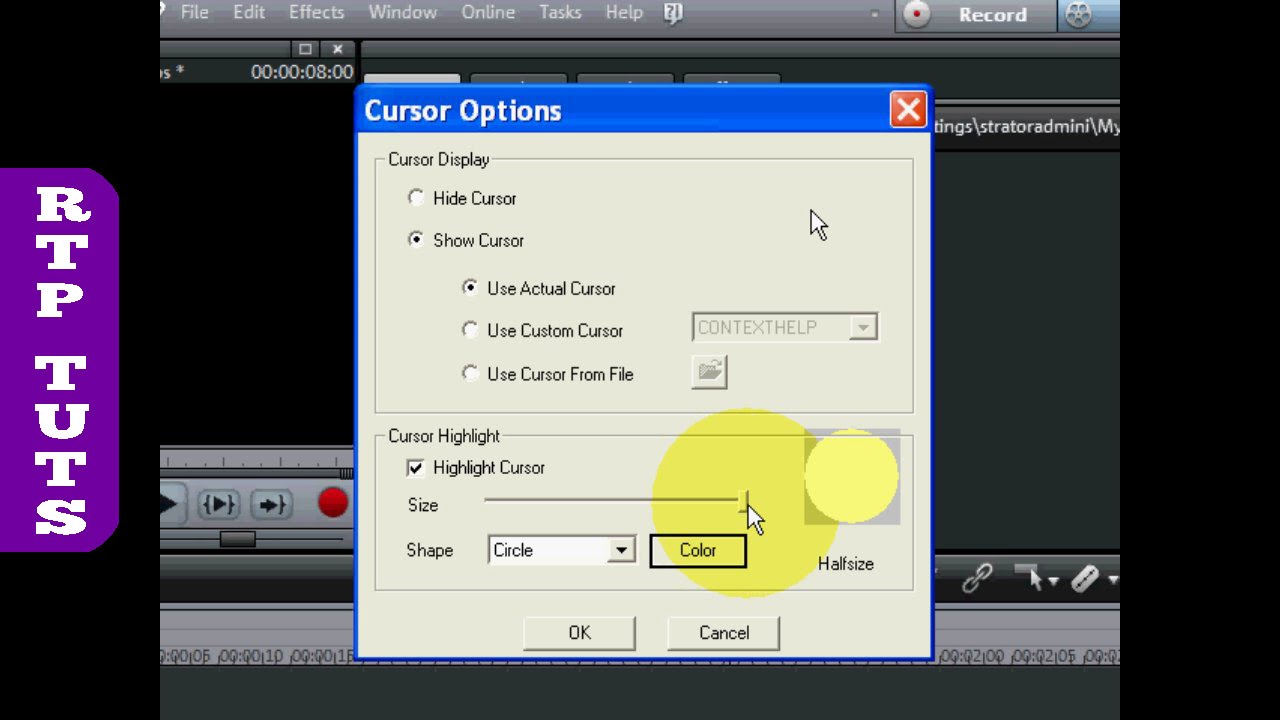
Task: Open the Online menu
Action: [x=487, y=12]
